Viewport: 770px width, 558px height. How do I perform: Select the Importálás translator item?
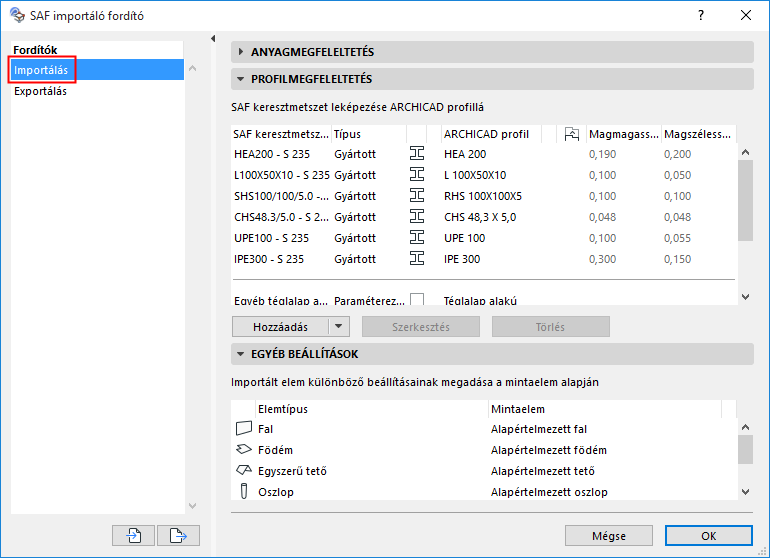click(97, 70)
